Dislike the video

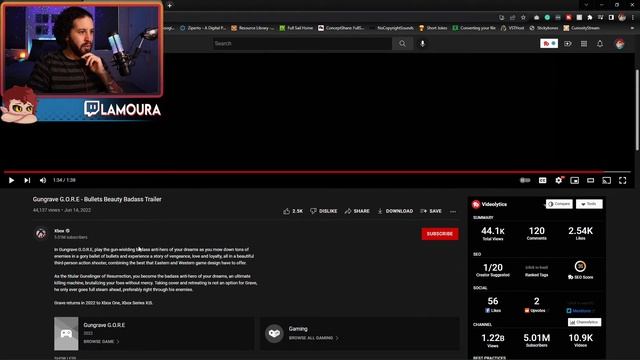(x=324, y=211)
